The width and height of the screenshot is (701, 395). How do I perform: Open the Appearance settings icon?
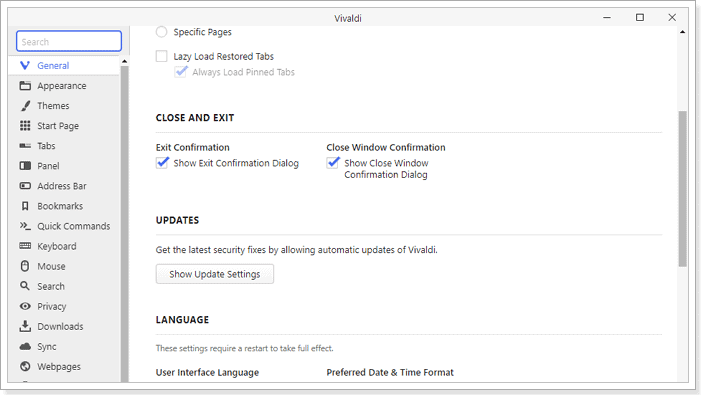pos(25,86)
